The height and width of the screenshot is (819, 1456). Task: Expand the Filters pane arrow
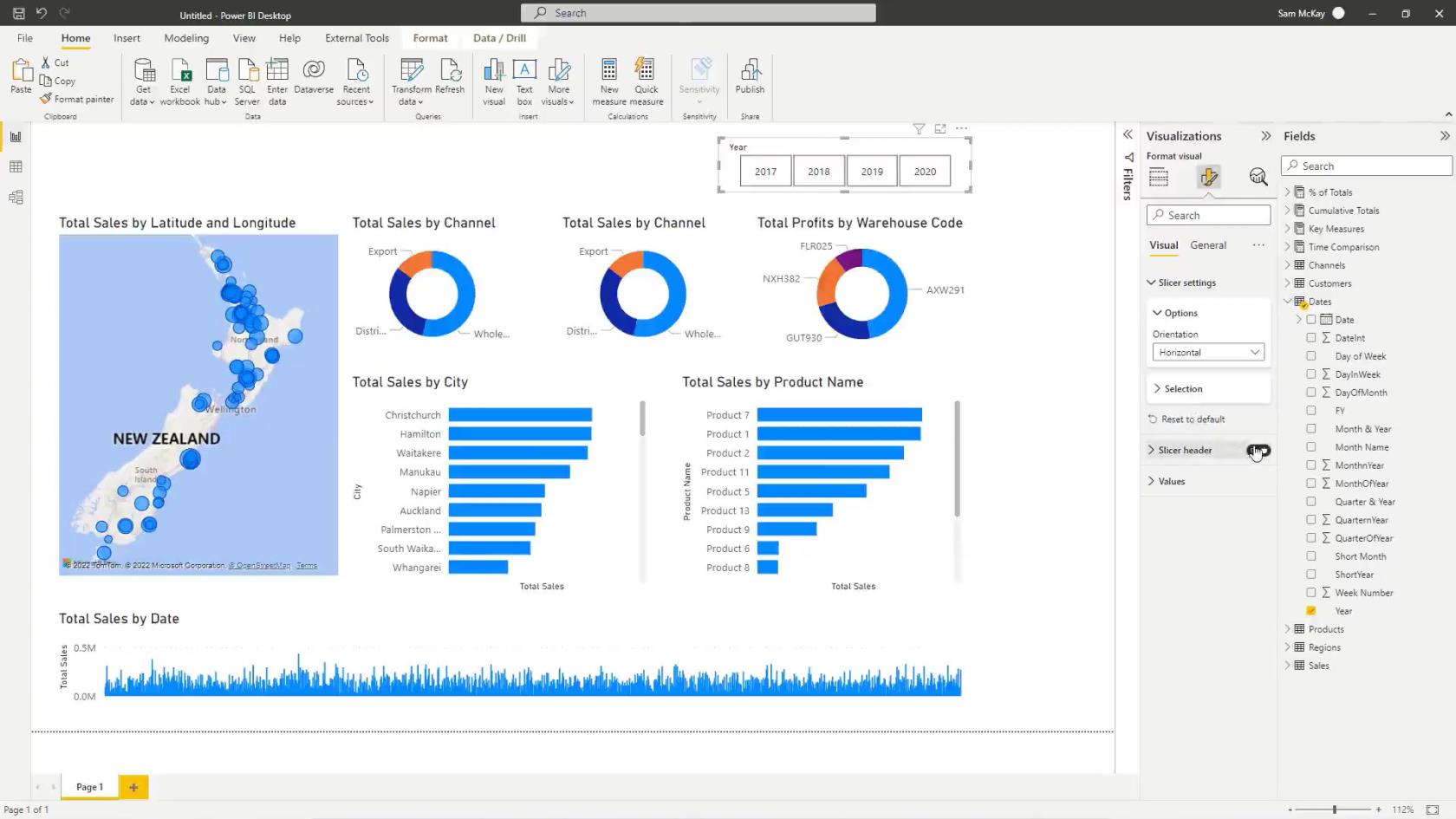pos(1128,134)
